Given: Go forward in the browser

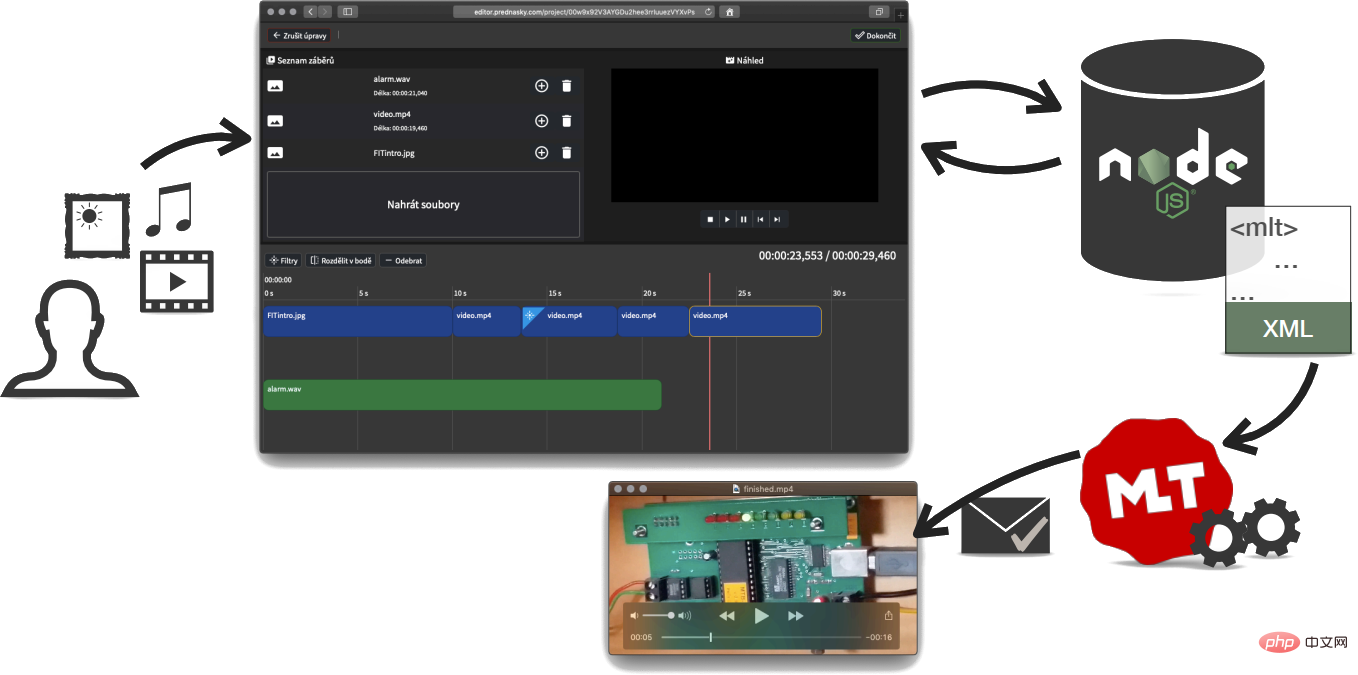Looking at the screenshot, I should pos(324,12).
